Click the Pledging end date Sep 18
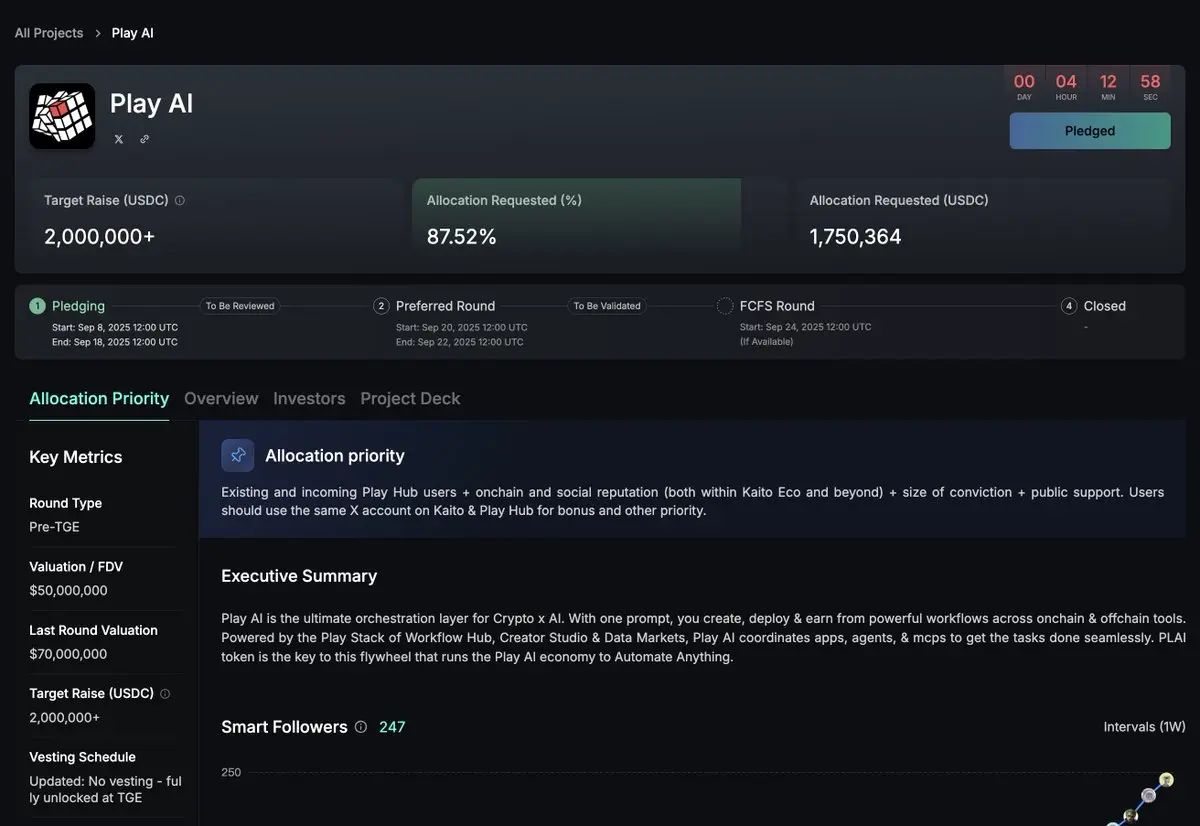 115,342
